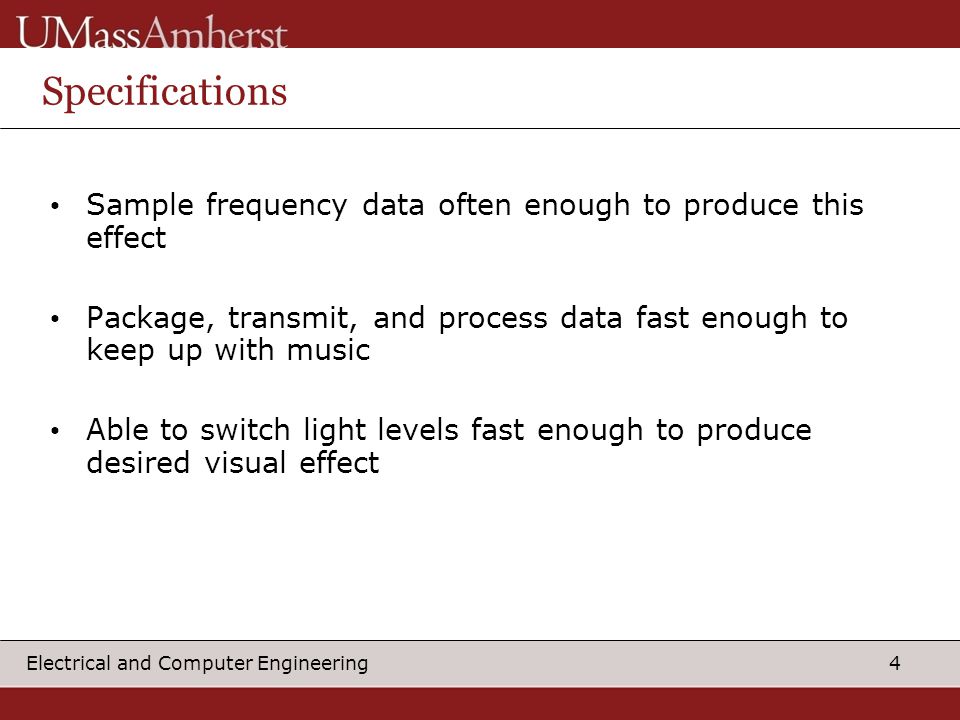Click the empty white area below the bullets
The width and height of the screenshot is (960, 720).
coord(480,557)
